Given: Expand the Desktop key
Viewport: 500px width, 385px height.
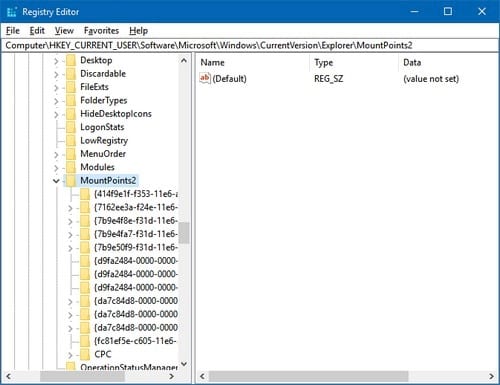Looking at the screenshot, I should tap(56, 61).
